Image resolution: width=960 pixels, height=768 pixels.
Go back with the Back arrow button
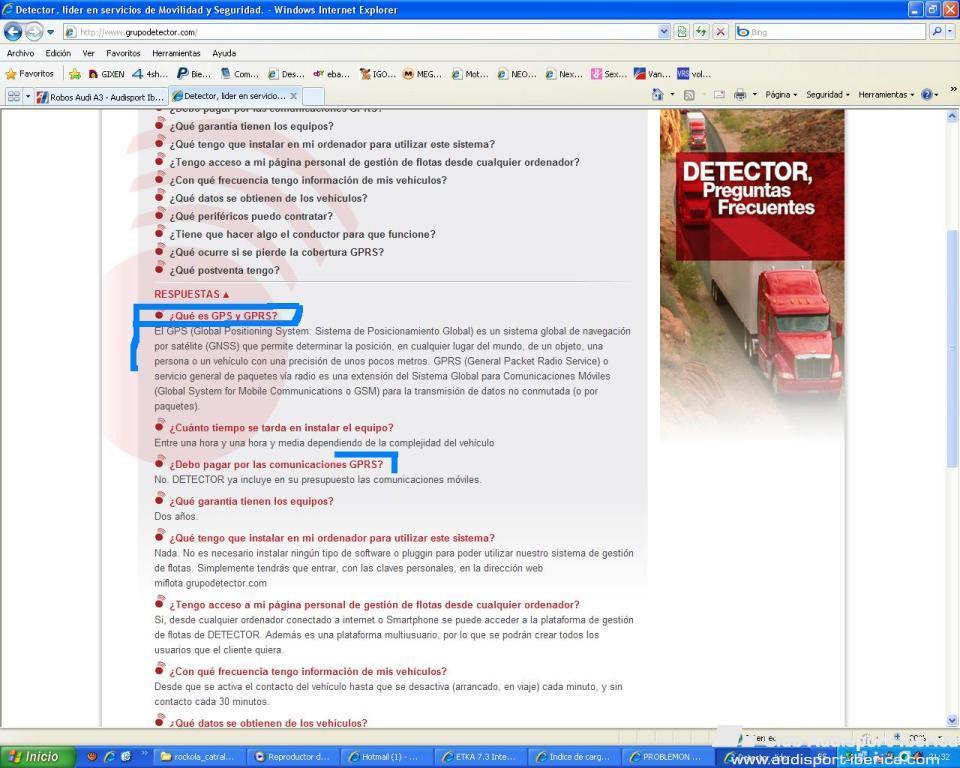(x=13, y=31)
